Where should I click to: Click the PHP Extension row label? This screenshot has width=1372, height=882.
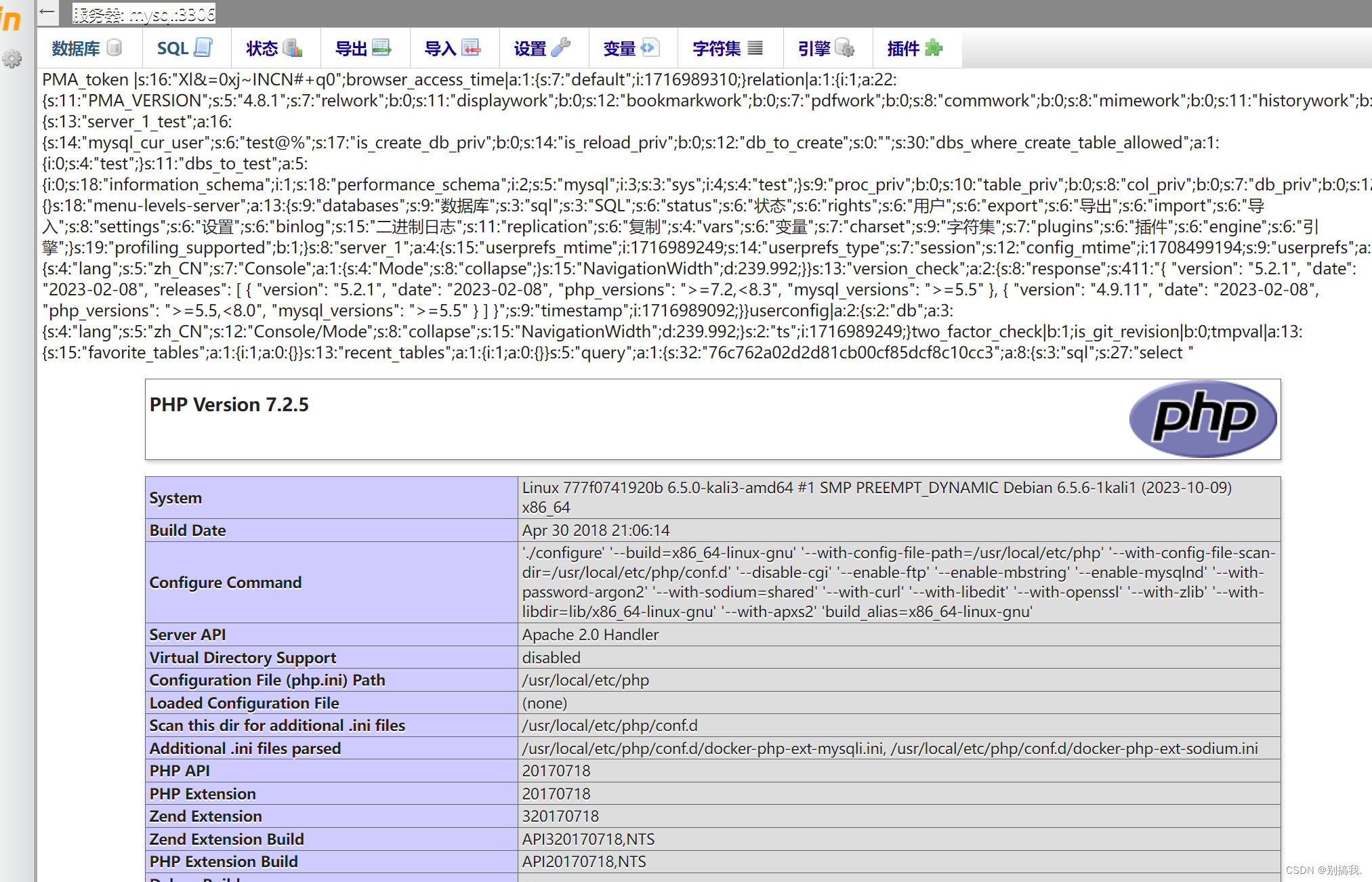203,794
